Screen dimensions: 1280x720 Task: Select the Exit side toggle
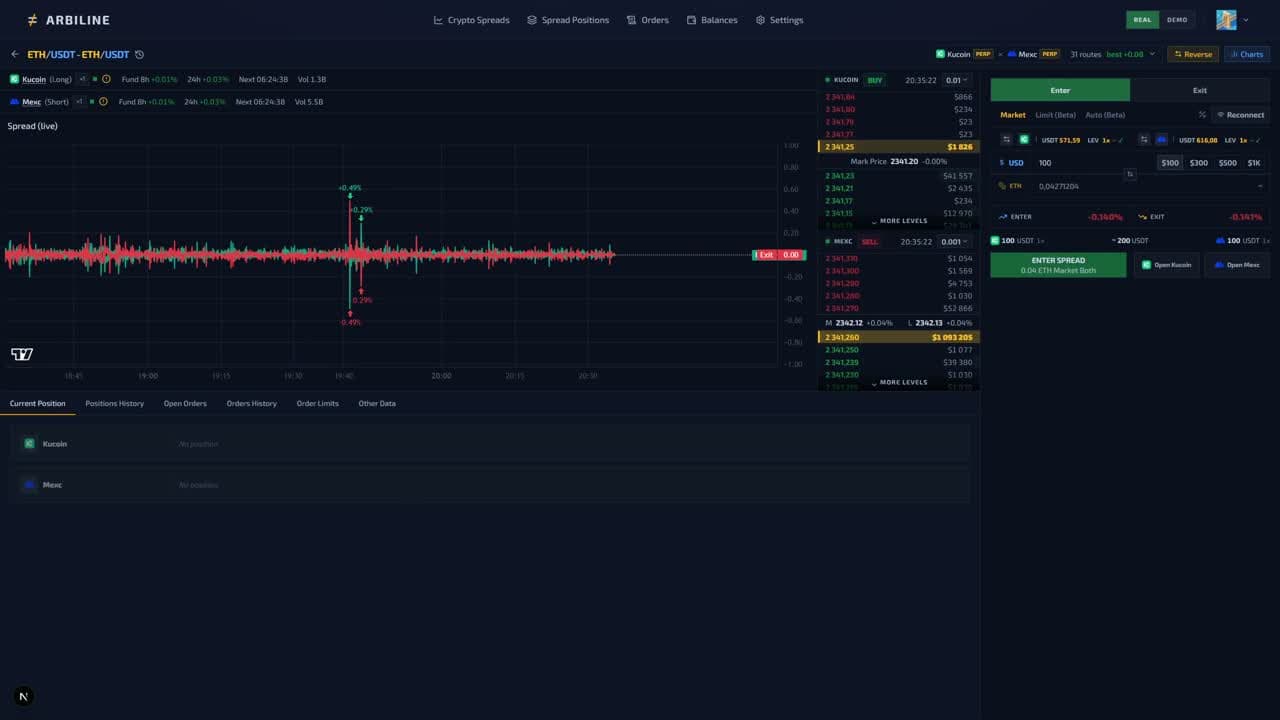pyautogui.click(x=1200, y=90)
